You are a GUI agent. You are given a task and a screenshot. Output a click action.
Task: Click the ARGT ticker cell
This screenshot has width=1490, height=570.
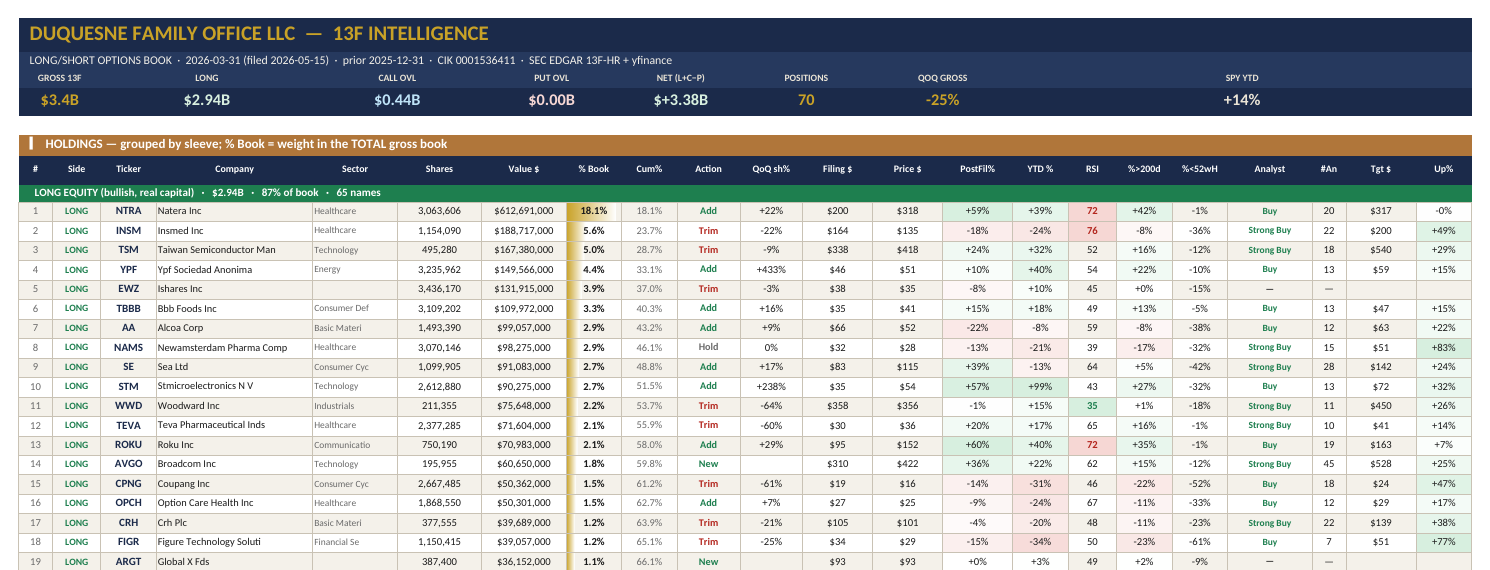[128, 562]
